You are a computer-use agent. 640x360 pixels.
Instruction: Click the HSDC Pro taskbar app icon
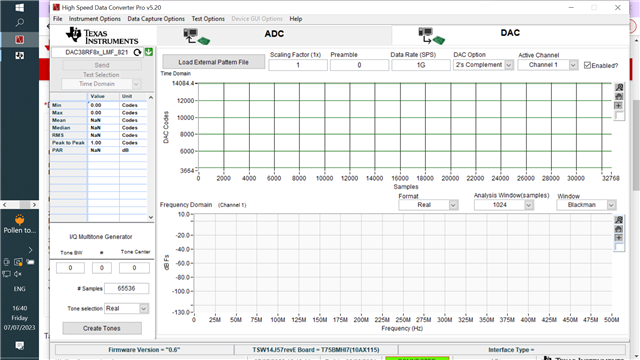(19, 40)
